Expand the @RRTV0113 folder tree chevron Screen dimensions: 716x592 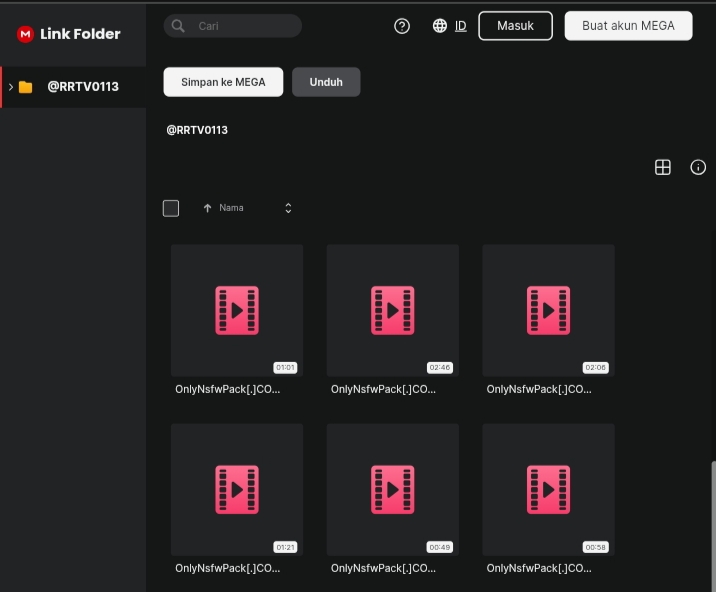[x=11, y=87]
